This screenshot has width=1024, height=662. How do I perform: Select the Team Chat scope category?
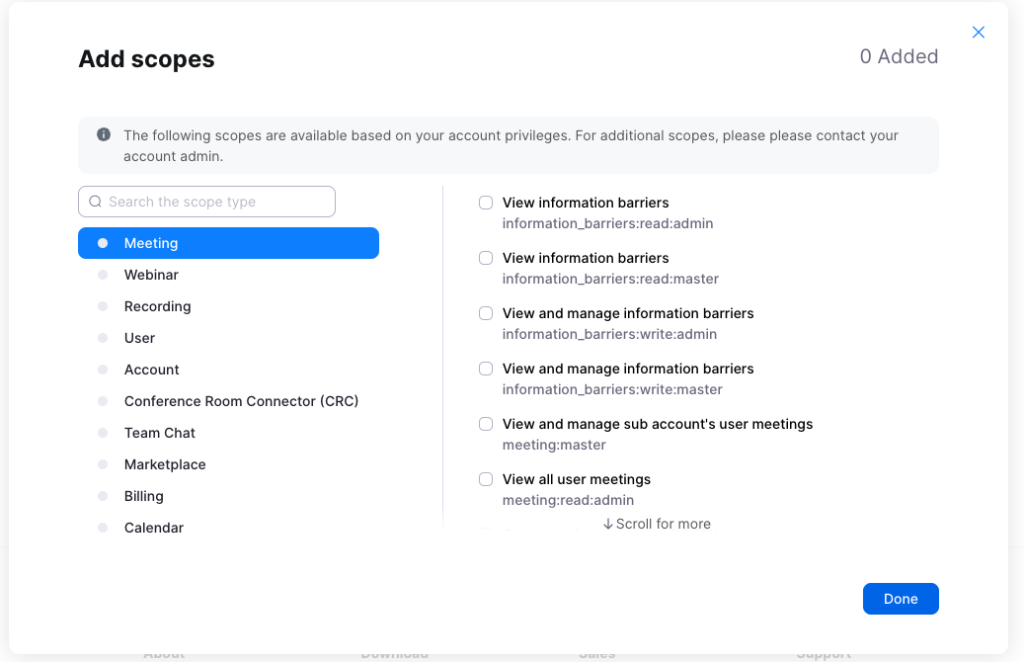tap(159, 433)
